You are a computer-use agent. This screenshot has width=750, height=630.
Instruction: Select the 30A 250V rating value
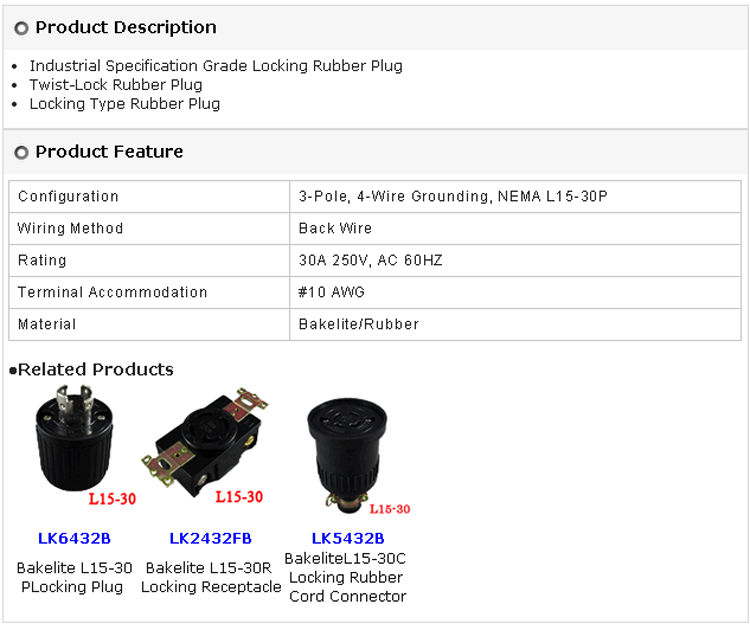point(370,261)
